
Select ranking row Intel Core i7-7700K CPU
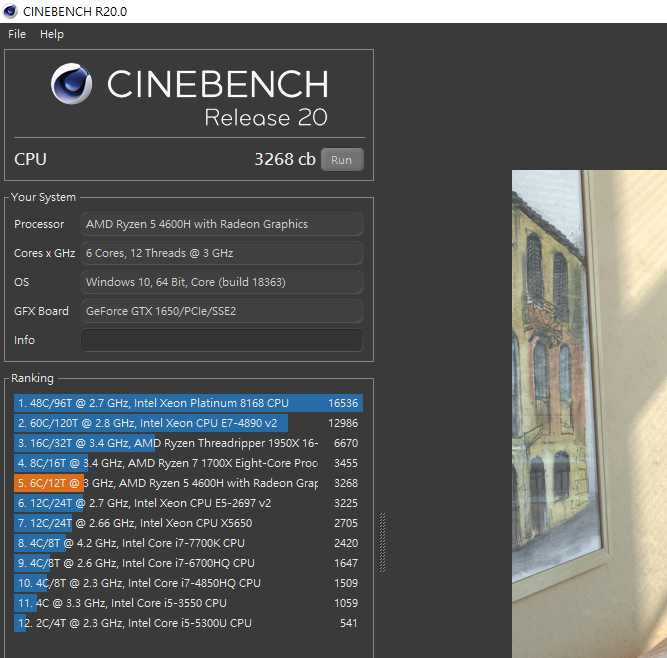(188, 543)
